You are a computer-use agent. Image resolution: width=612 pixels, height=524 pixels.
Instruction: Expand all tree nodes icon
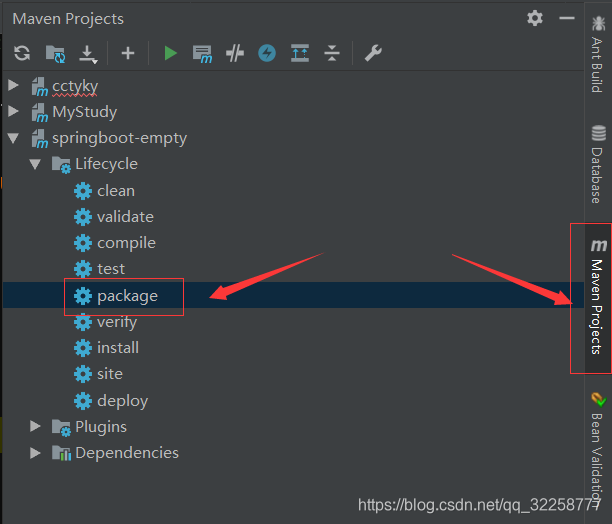point(300,53)
